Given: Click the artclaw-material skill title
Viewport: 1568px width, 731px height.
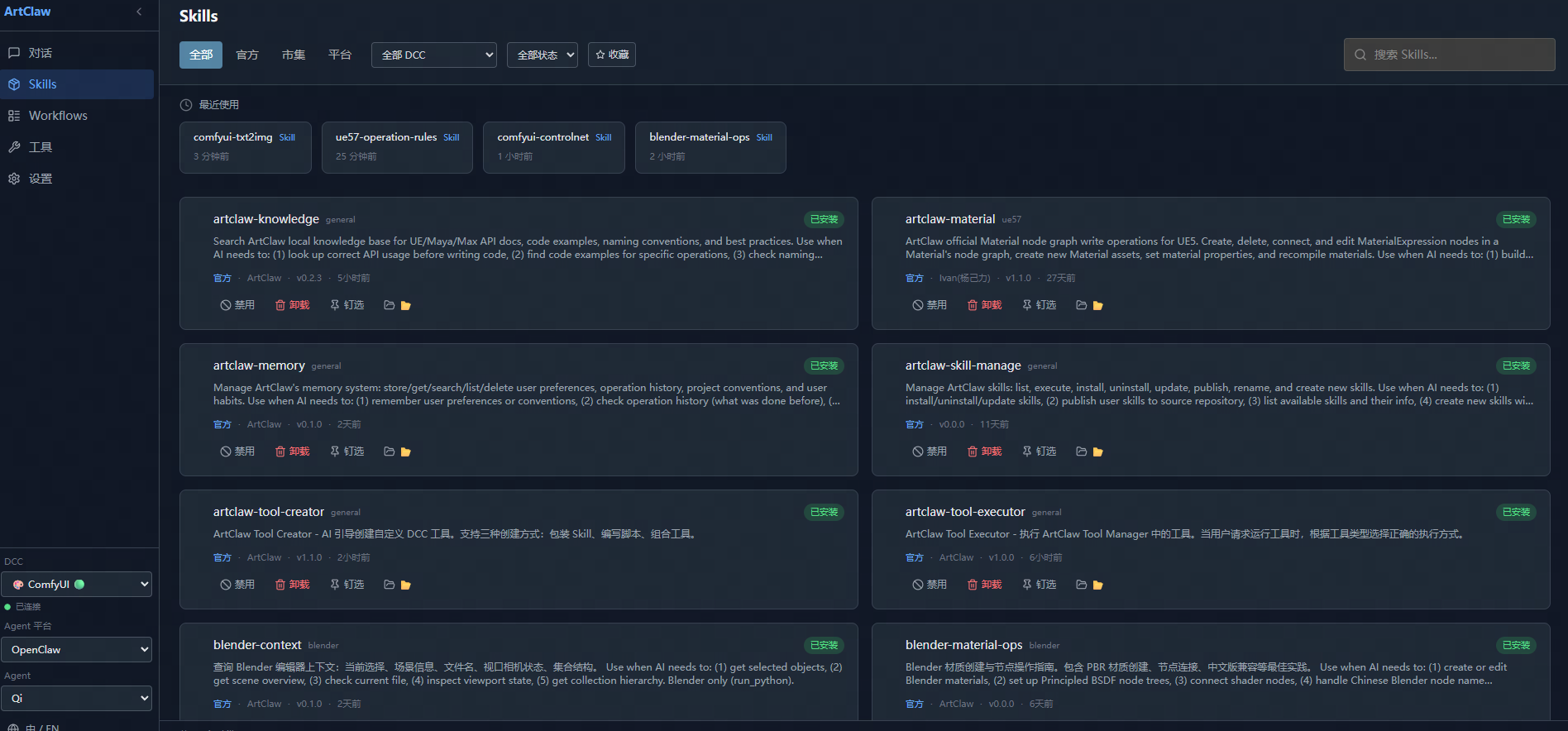Looking at the screenshot, I should [x=950, y=219].
